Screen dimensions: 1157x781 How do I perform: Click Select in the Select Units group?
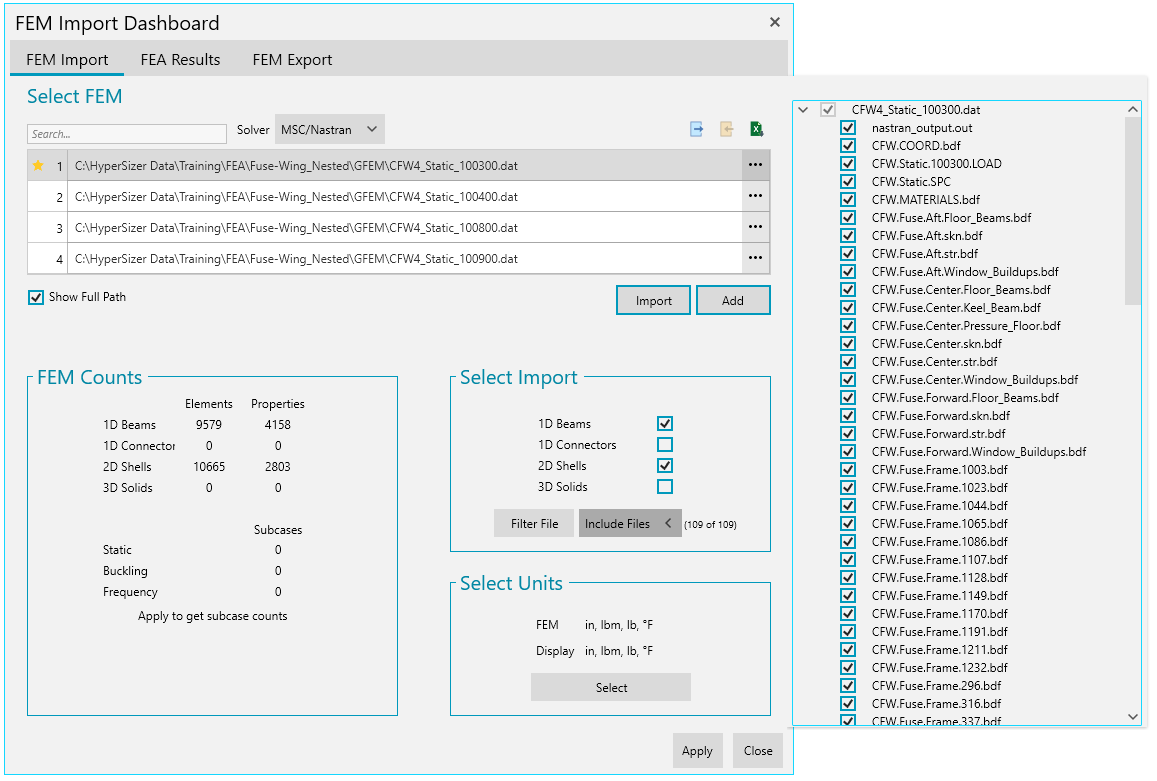coord(611,687)
